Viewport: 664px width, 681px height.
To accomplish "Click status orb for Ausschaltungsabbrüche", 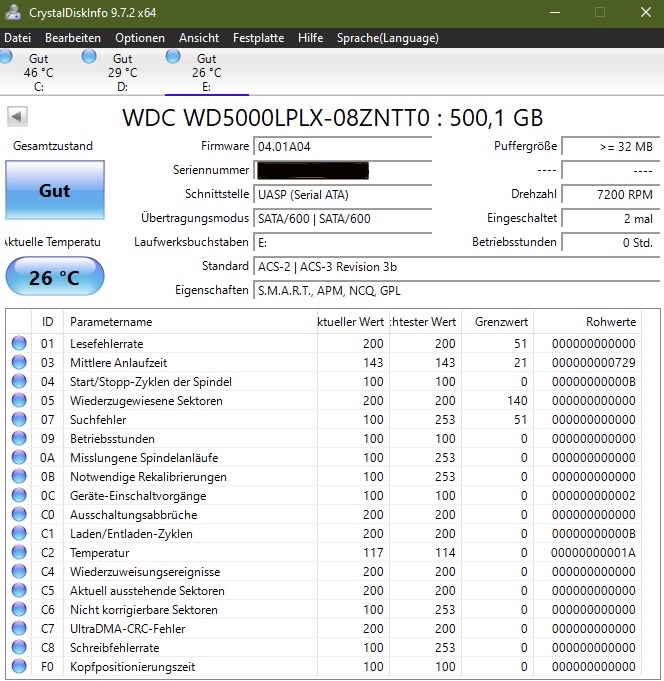I will (19, 514).
